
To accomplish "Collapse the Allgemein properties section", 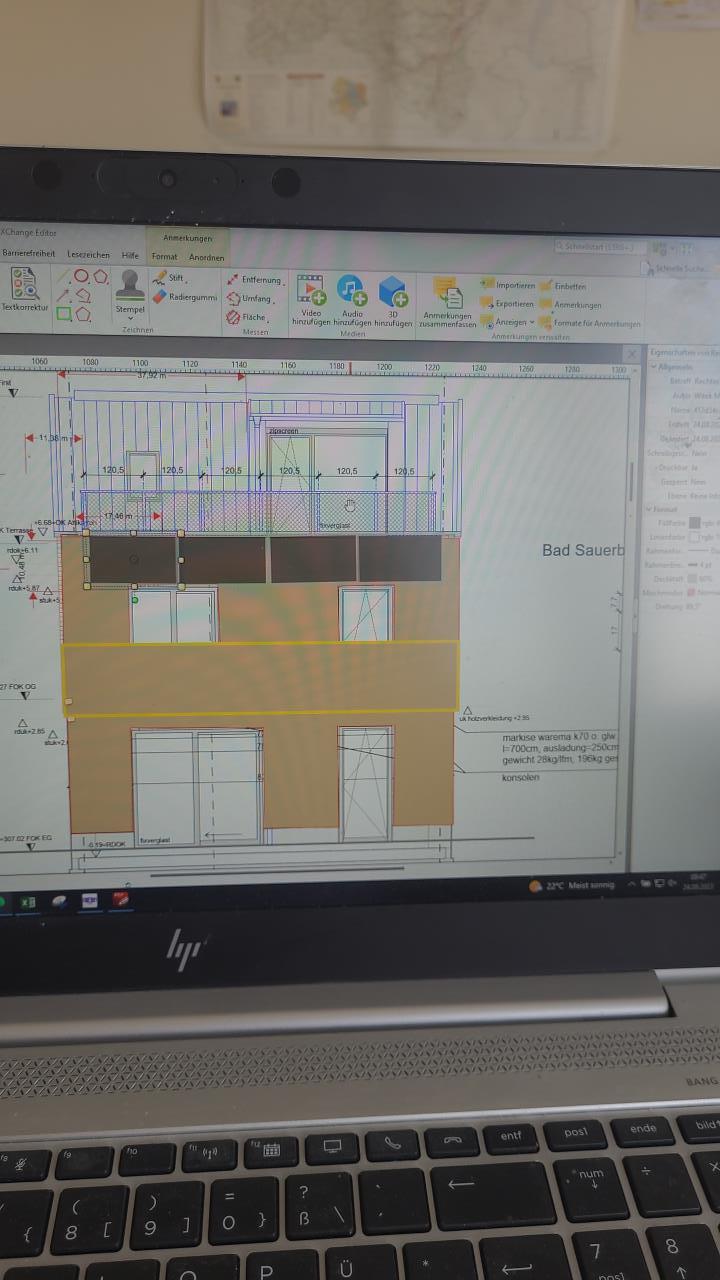I will [x=654, y=367].
